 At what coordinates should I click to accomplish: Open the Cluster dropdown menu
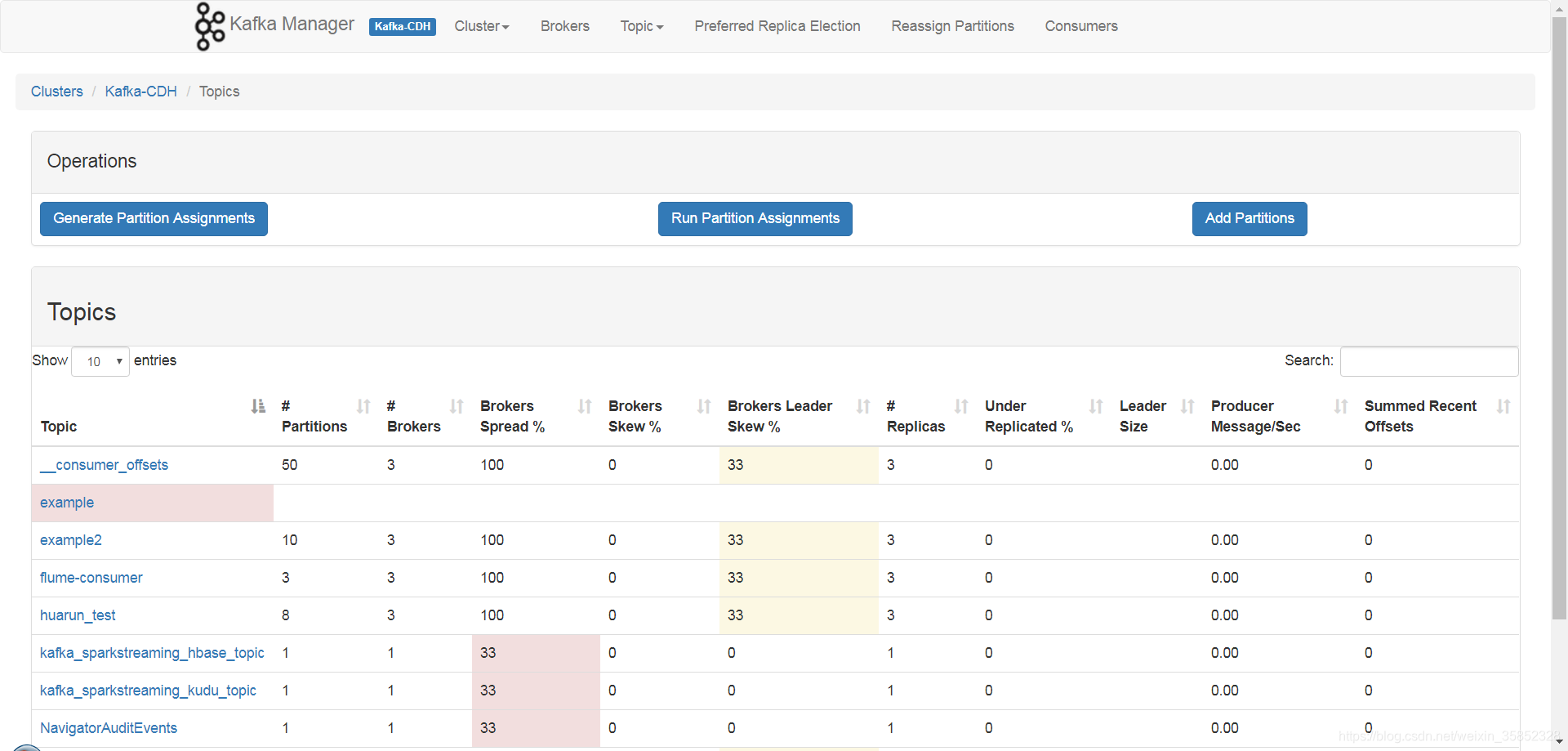click(482, 26)
